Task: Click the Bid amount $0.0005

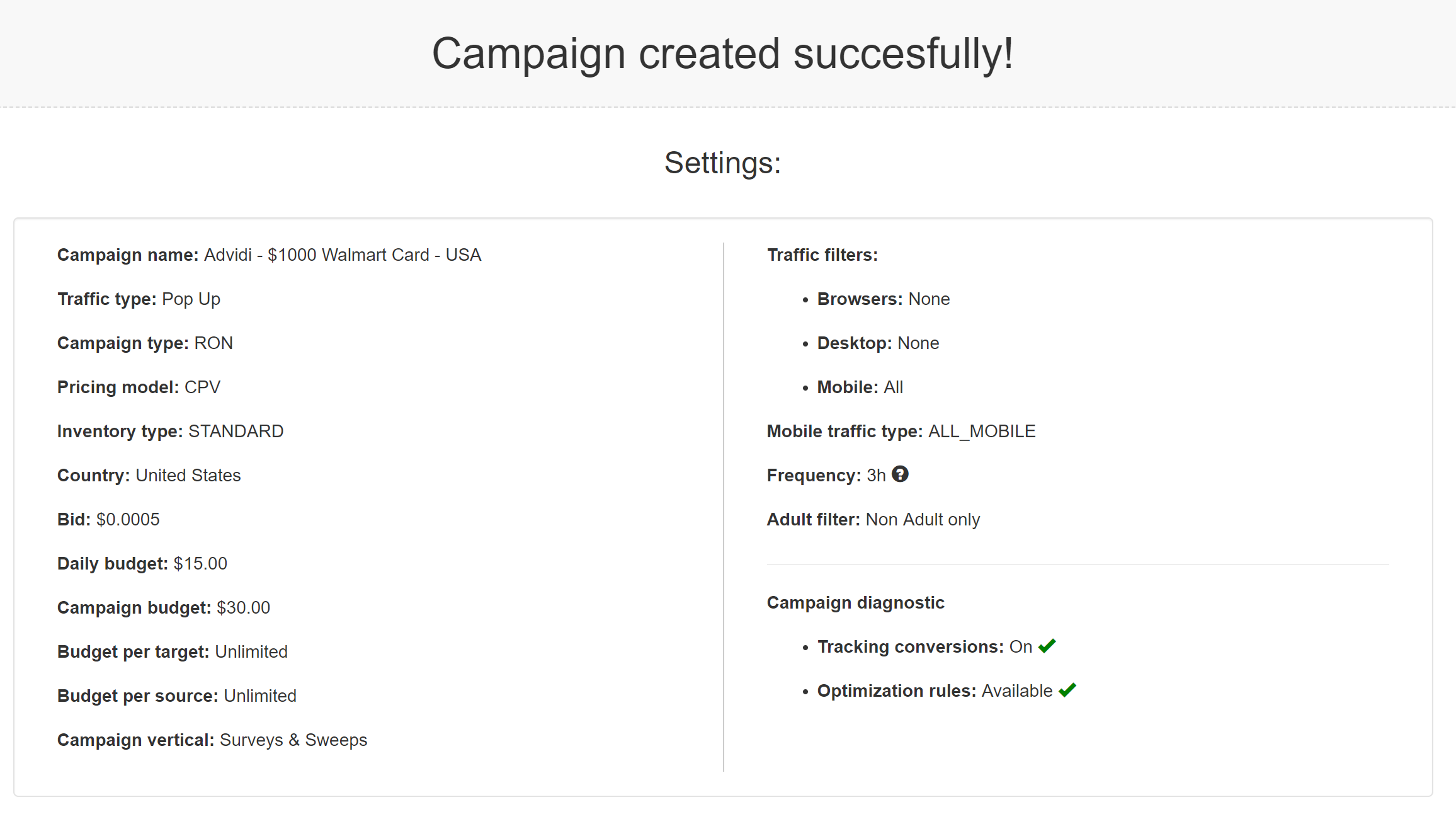Action: (x=128, y=520)
